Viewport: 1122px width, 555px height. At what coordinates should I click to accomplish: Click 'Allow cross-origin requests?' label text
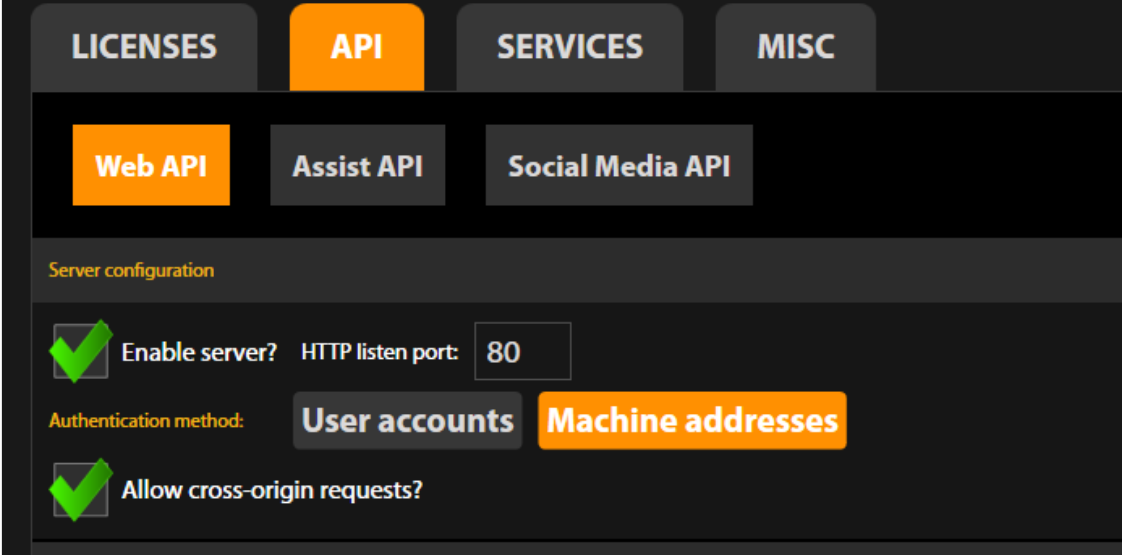272,491
